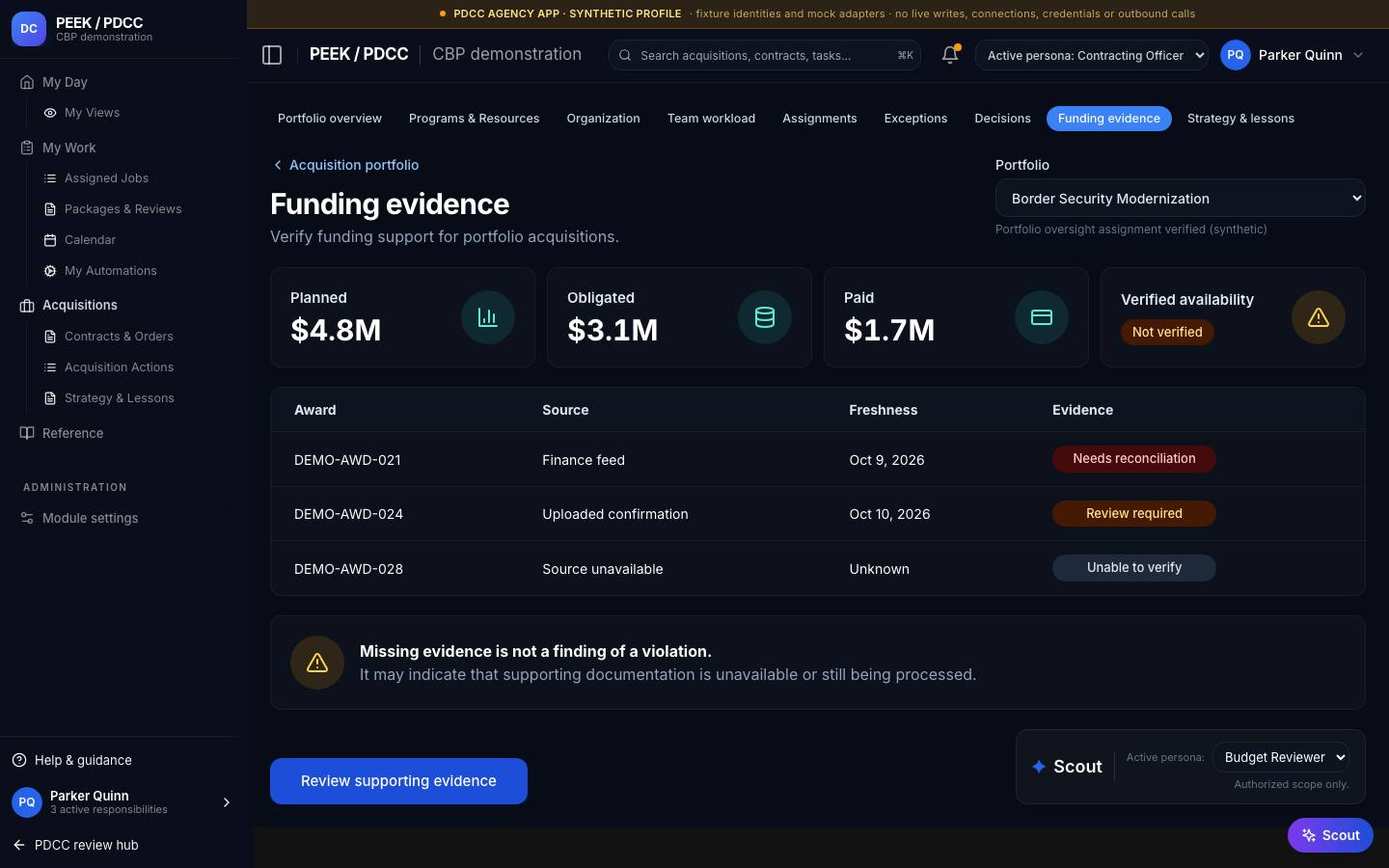Click the Uploaded confirmation source cell

[615, 514]
